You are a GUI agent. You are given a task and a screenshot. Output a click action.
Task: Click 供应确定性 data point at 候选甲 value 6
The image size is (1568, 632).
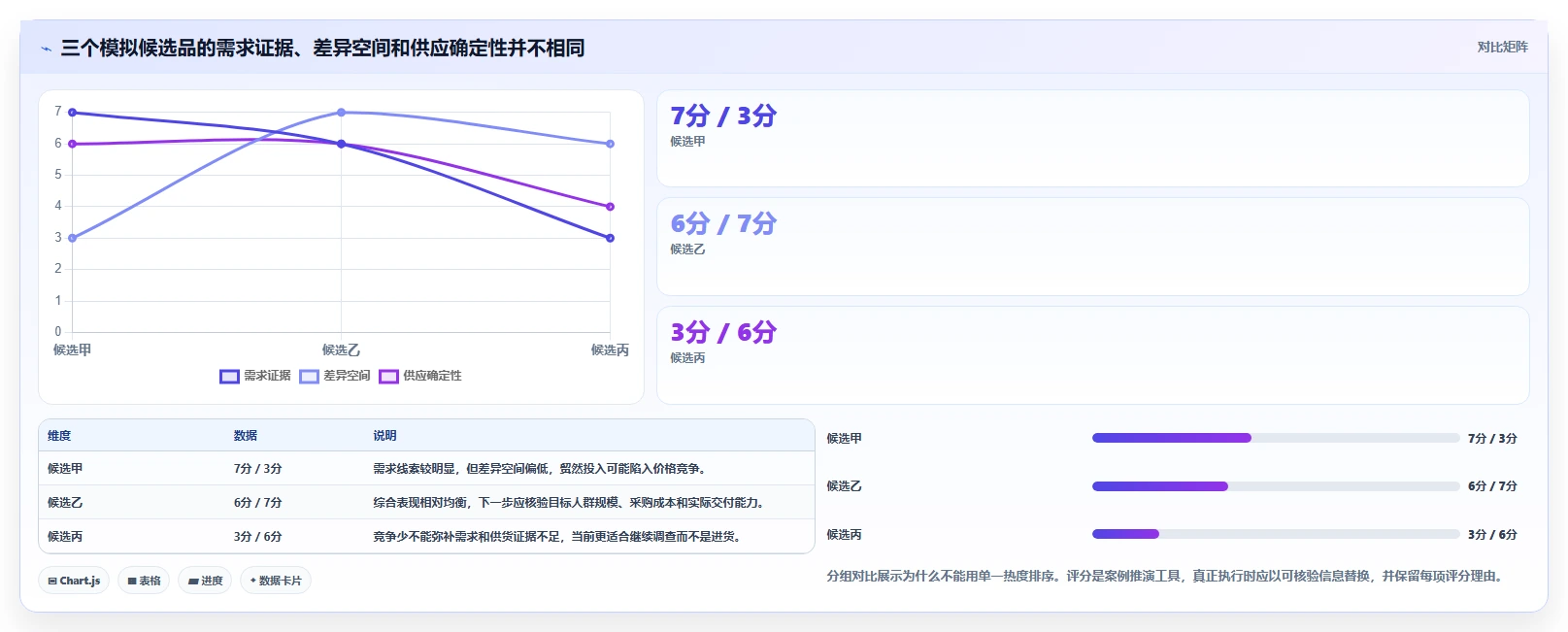73,144
